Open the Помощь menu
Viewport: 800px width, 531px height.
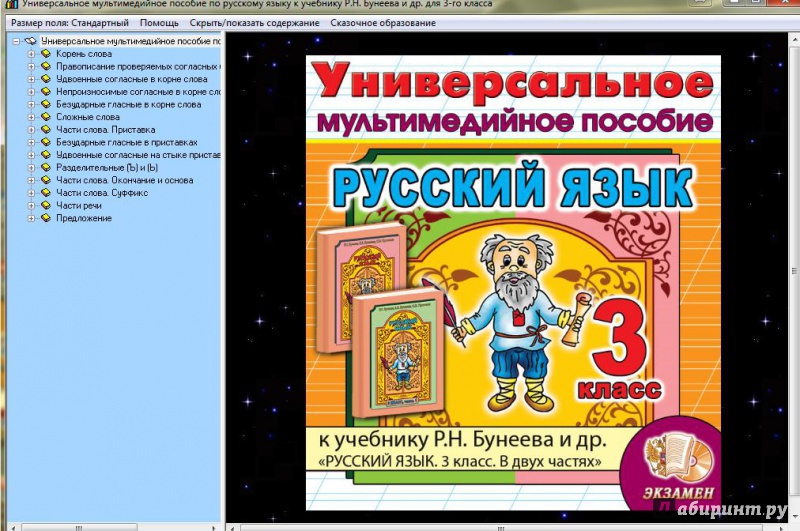click(x=159, y=23)
